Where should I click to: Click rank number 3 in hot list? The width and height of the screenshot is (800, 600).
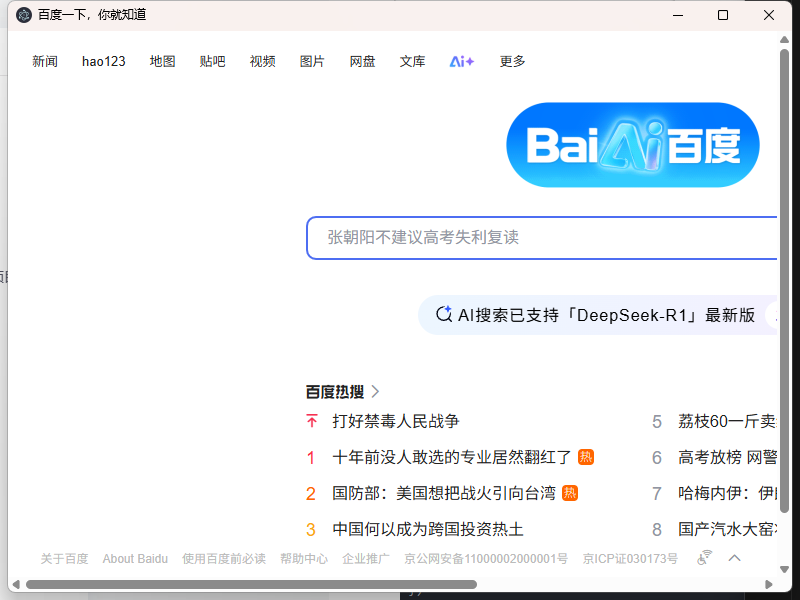[310, 530]
